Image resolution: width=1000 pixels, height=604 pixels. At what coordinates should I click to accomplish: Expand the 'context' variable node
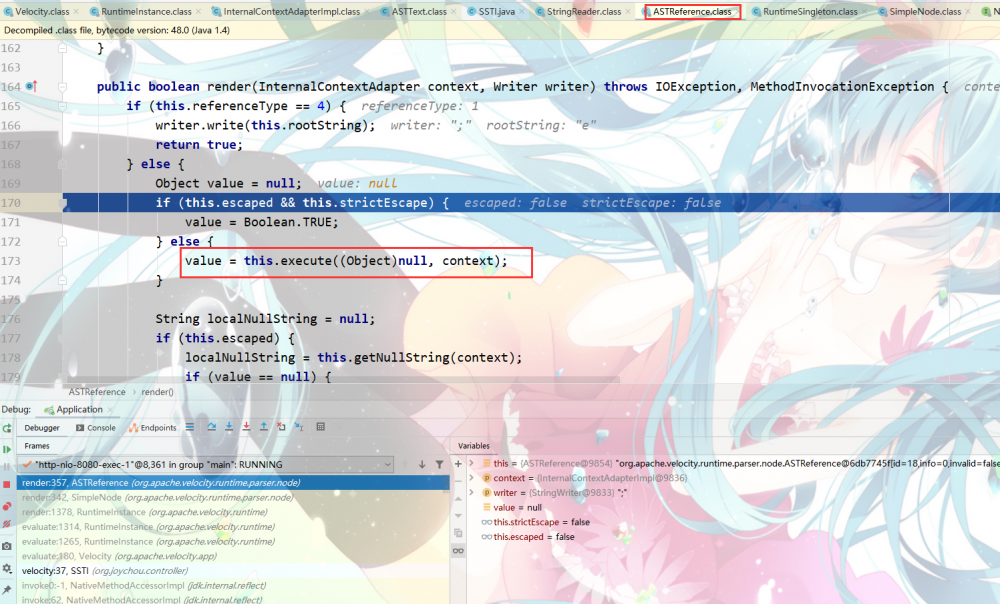point(472,478)
